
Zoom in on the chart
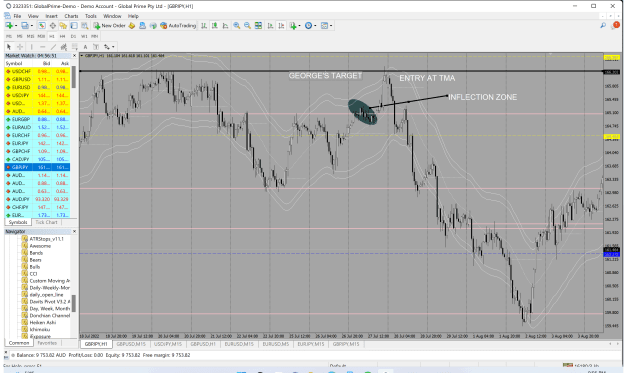pos(237,26)
